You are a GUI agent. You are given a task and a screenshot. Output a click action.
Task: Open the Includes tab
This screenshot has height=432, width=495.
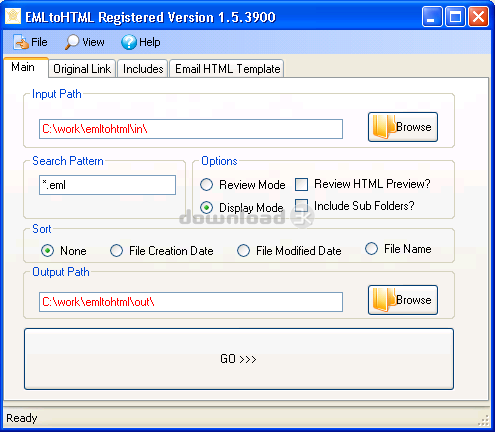(143, 69)
